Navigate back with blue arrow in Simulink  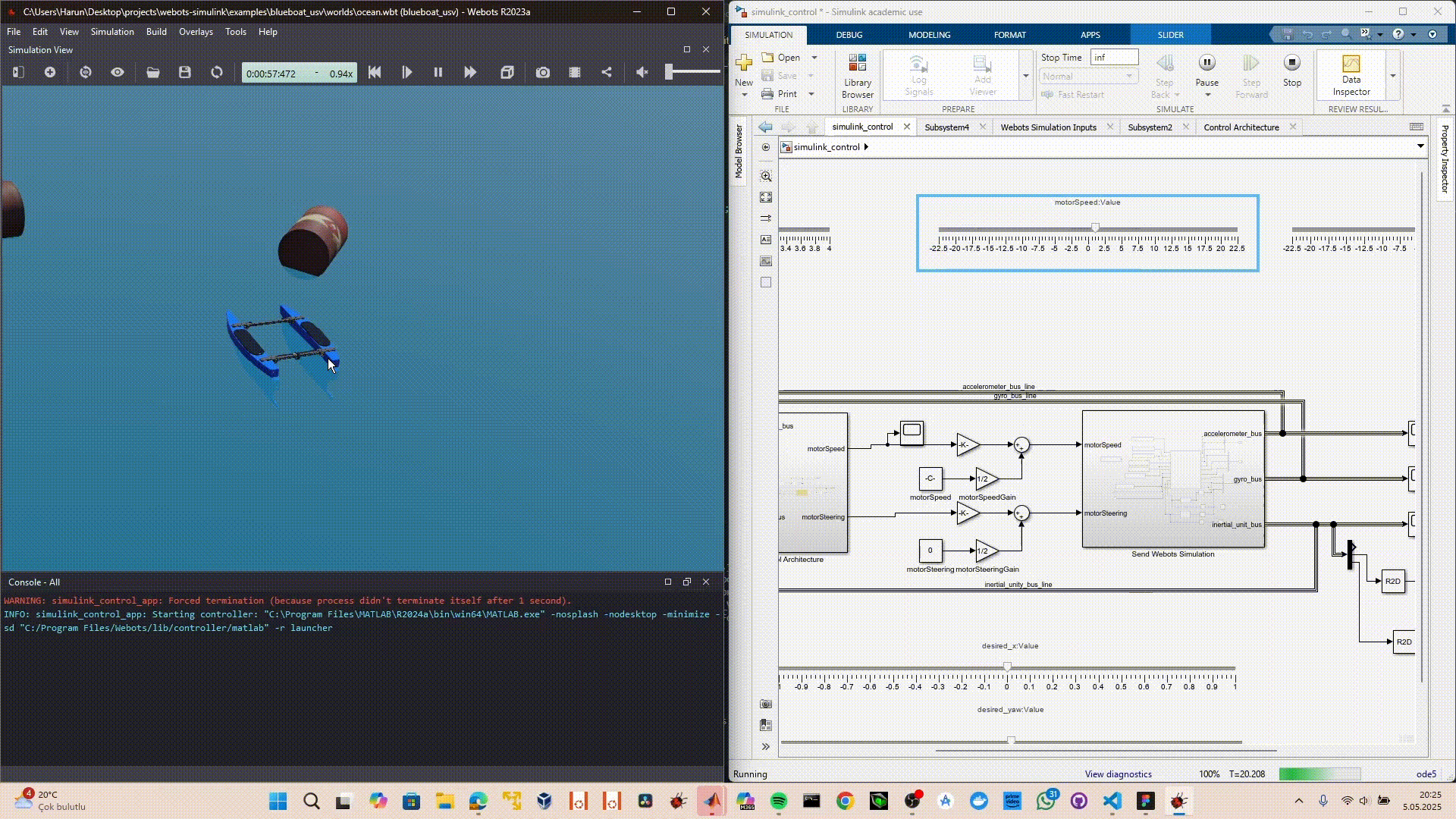pyautogui.click(x=766, y=127)
